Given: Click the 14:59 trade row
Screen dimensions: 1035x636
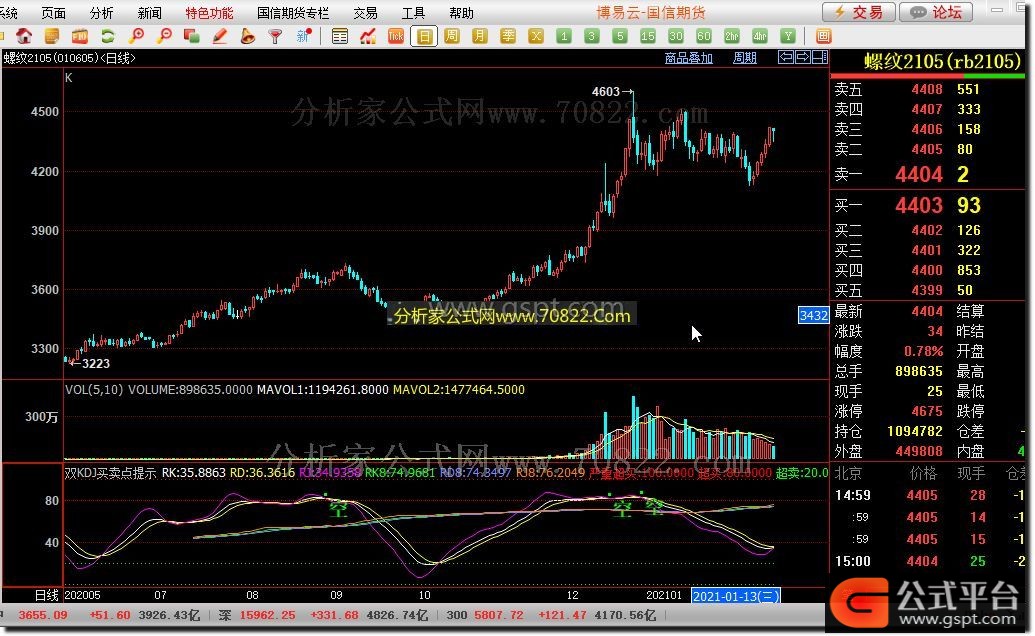Looking at the screenshot, I should tap(928, 495).
